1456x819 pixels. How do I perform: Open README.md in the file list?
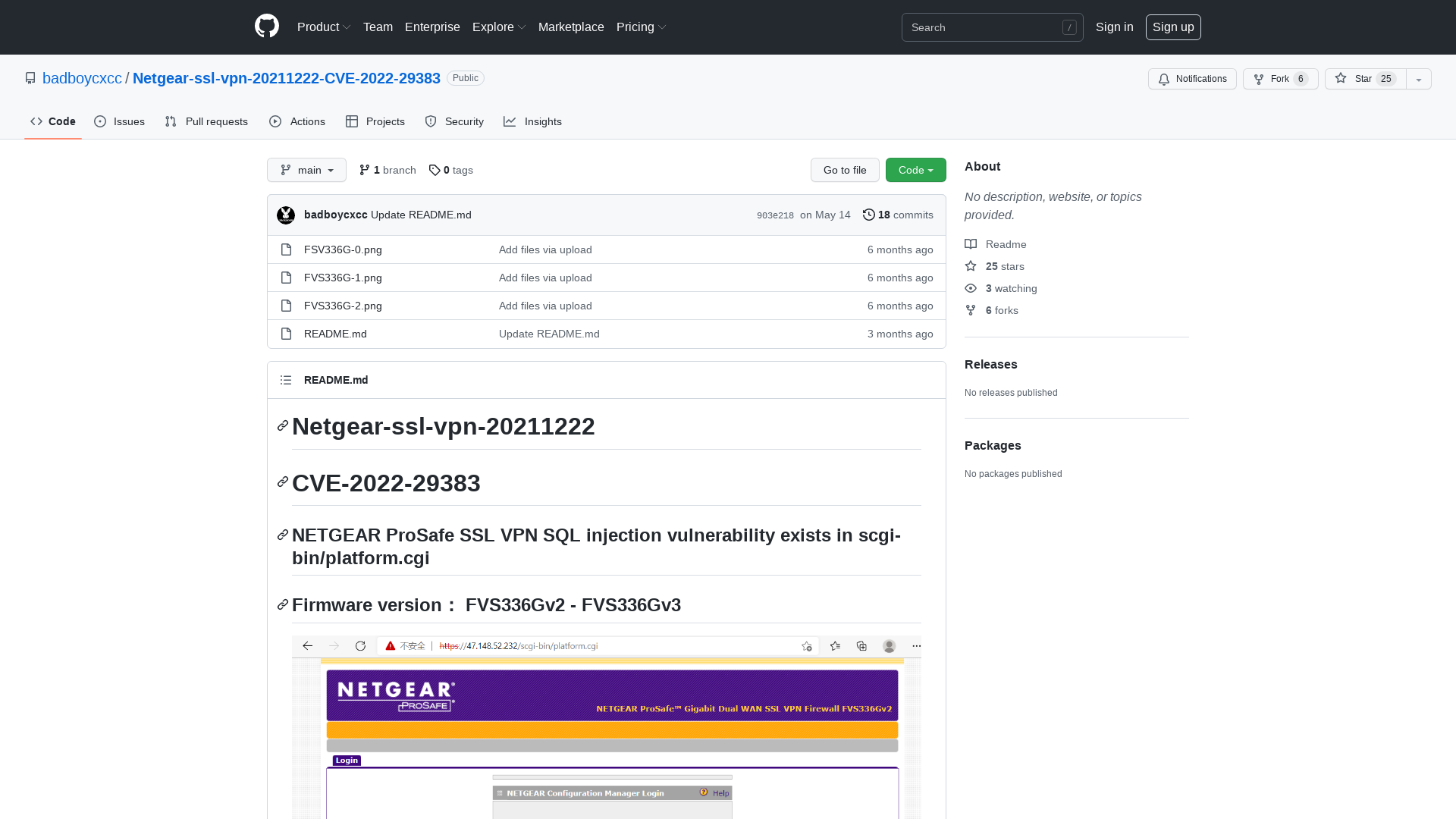pyautogui.click(x=335, y=334)
